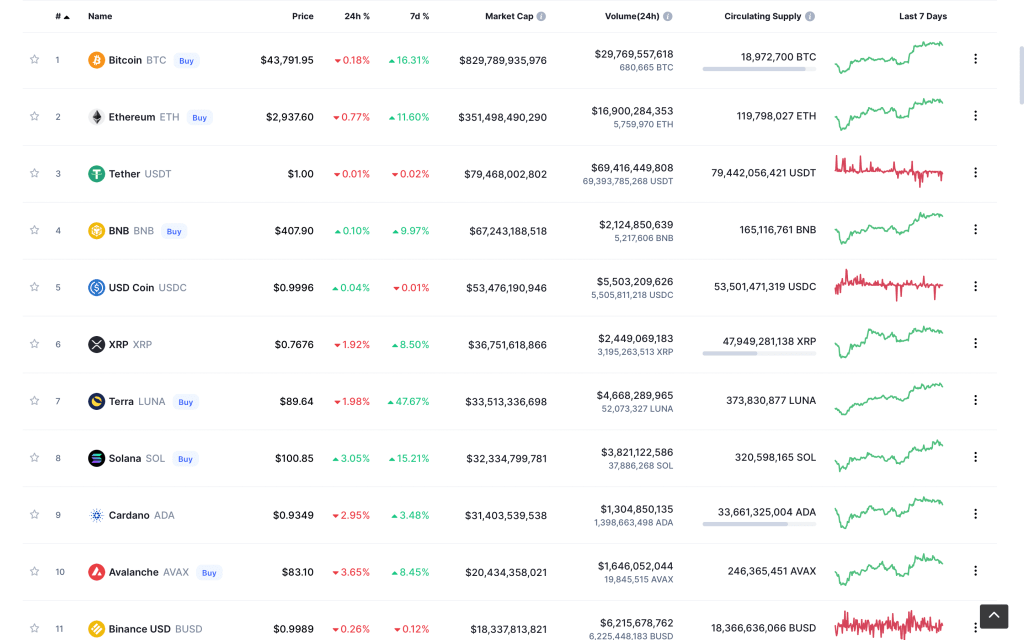The image size is (1024, 640).
Task: Open the USD Coin name link
Action: point(131,288)
